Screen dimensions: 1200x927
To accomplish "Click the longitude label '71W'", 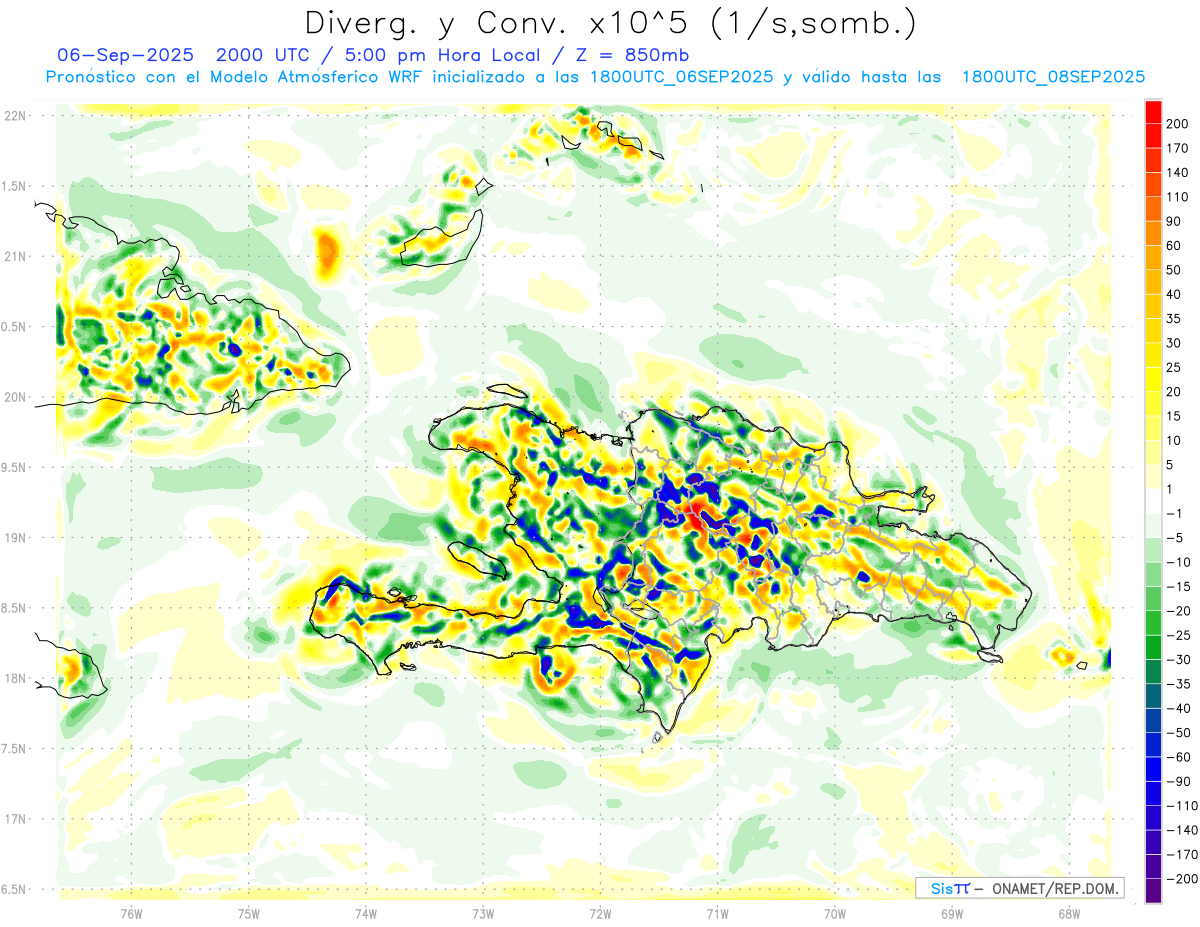I will click(x=717, y=913).
